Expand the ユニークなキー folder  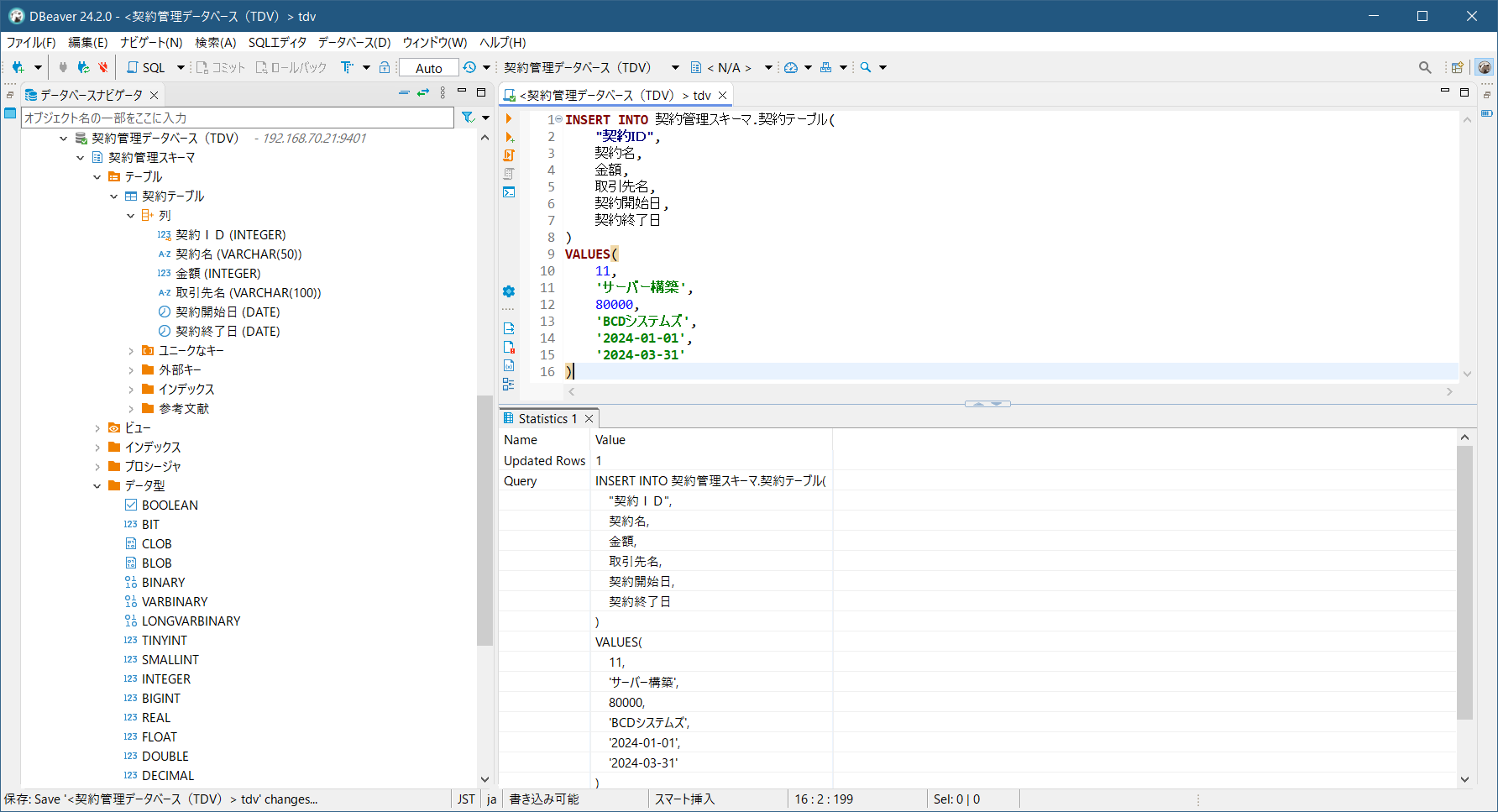tap(131, 350)
